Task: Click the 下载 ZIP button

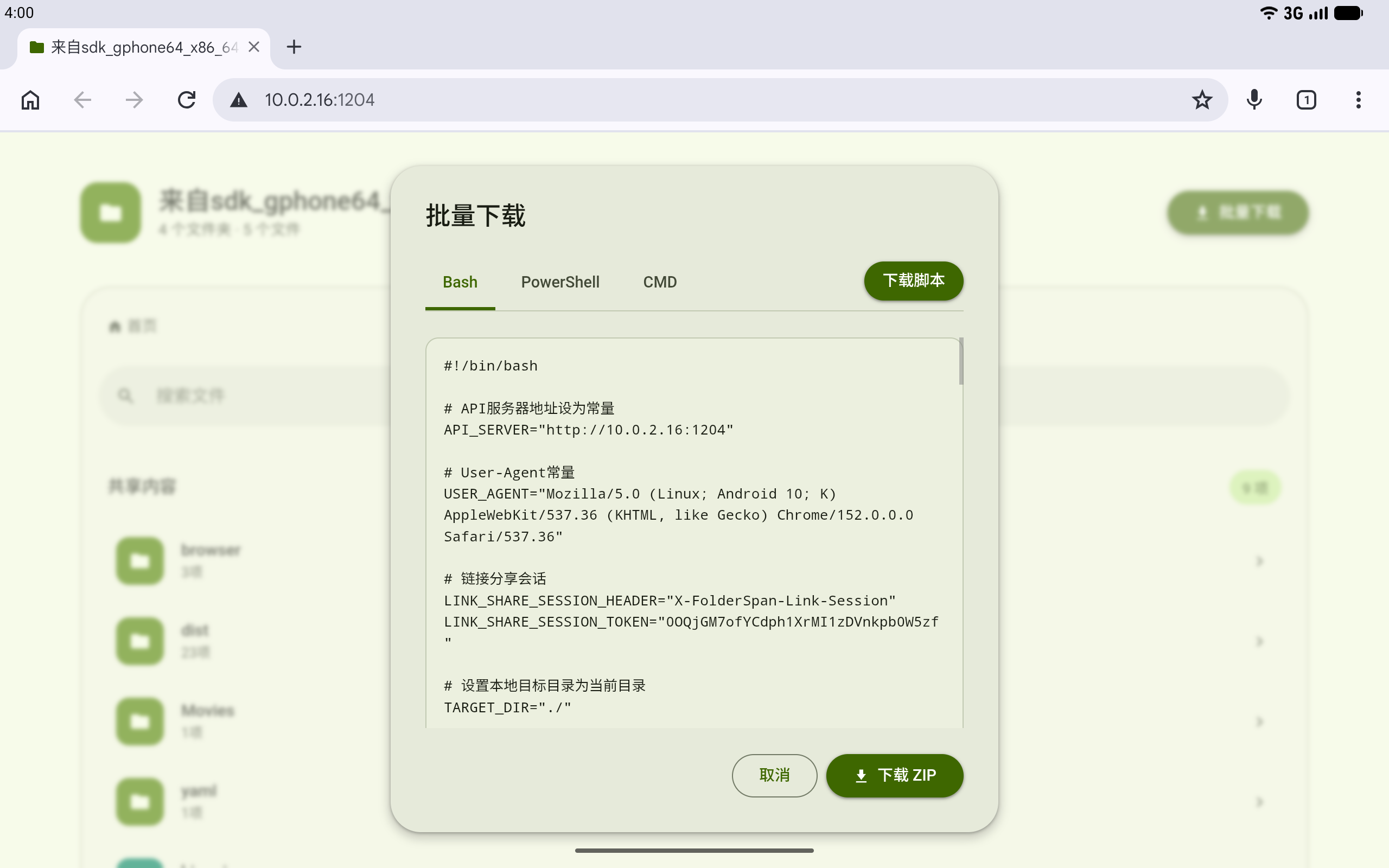Action: 894,775
